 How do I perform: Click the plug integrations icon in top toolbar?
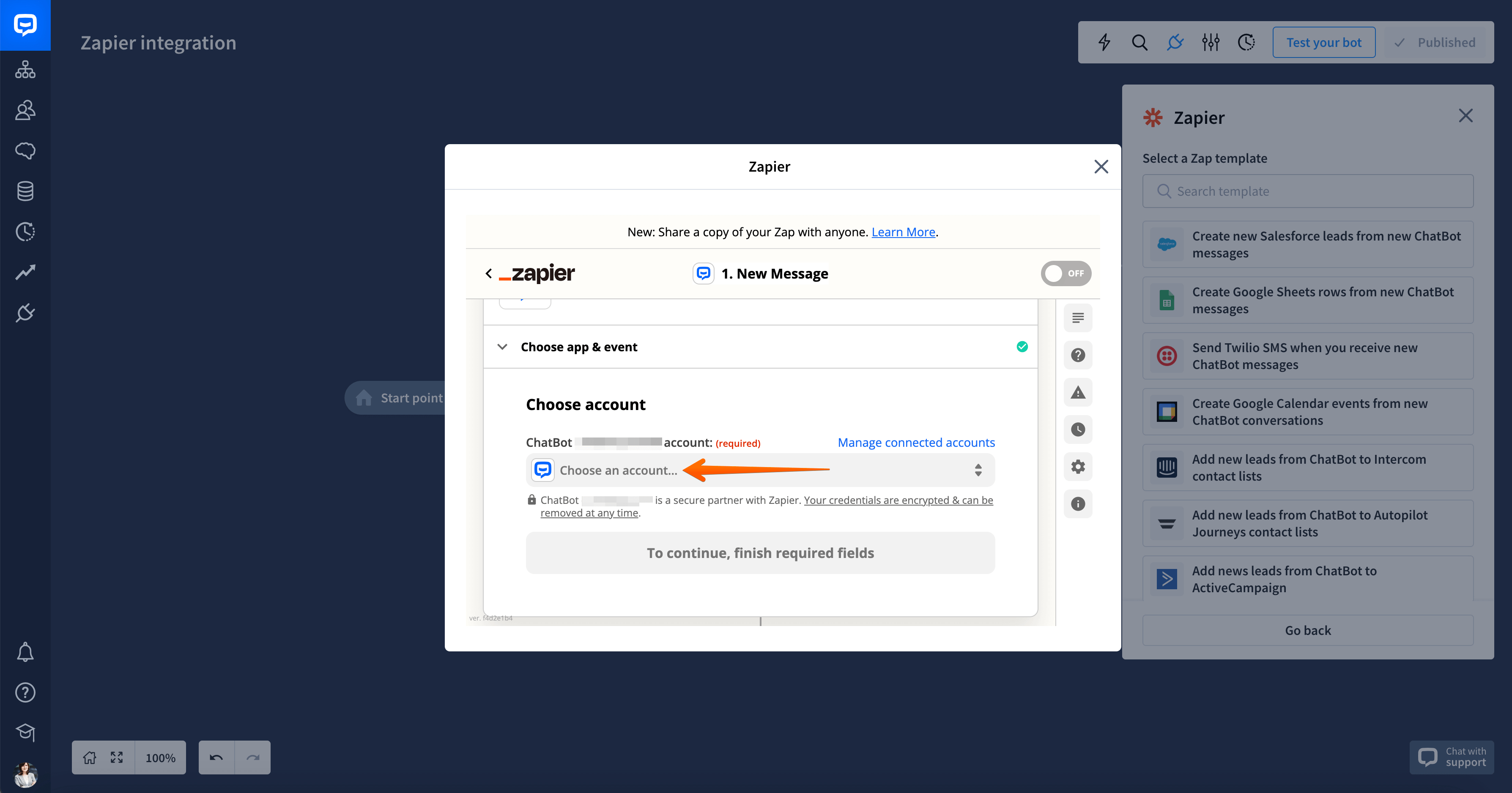[x=1175, y=42]
